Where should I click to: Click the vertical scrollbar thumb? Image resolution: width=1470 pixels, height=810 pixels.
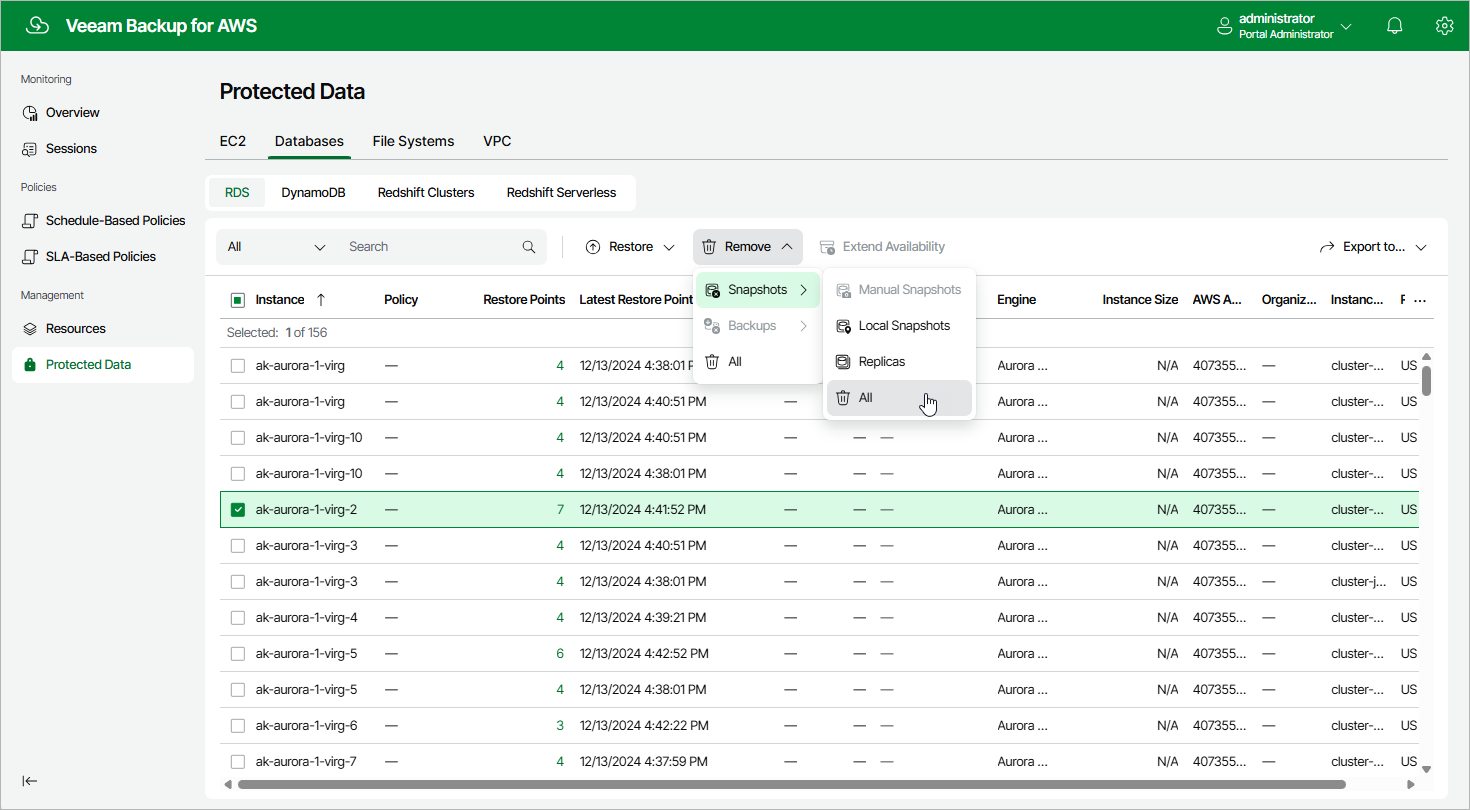tap(1426, 381)
